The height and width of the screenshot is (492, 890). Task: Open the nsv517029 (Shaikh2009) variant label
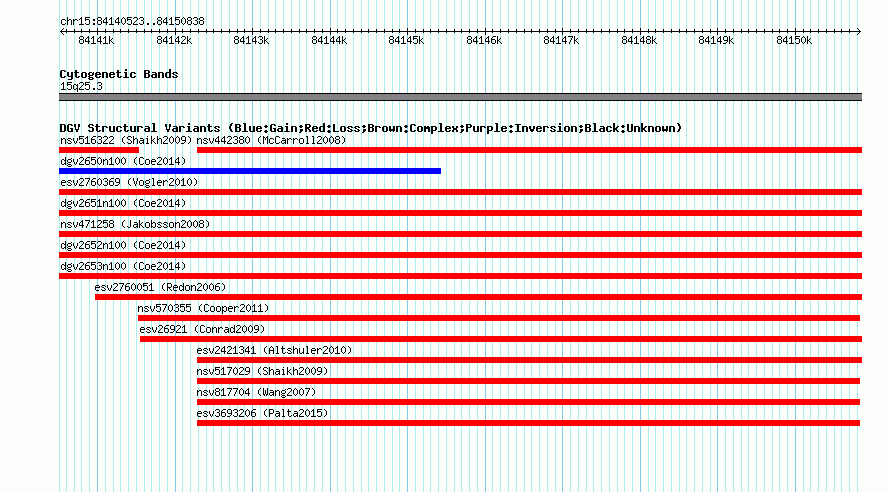[x=262, y=371]
